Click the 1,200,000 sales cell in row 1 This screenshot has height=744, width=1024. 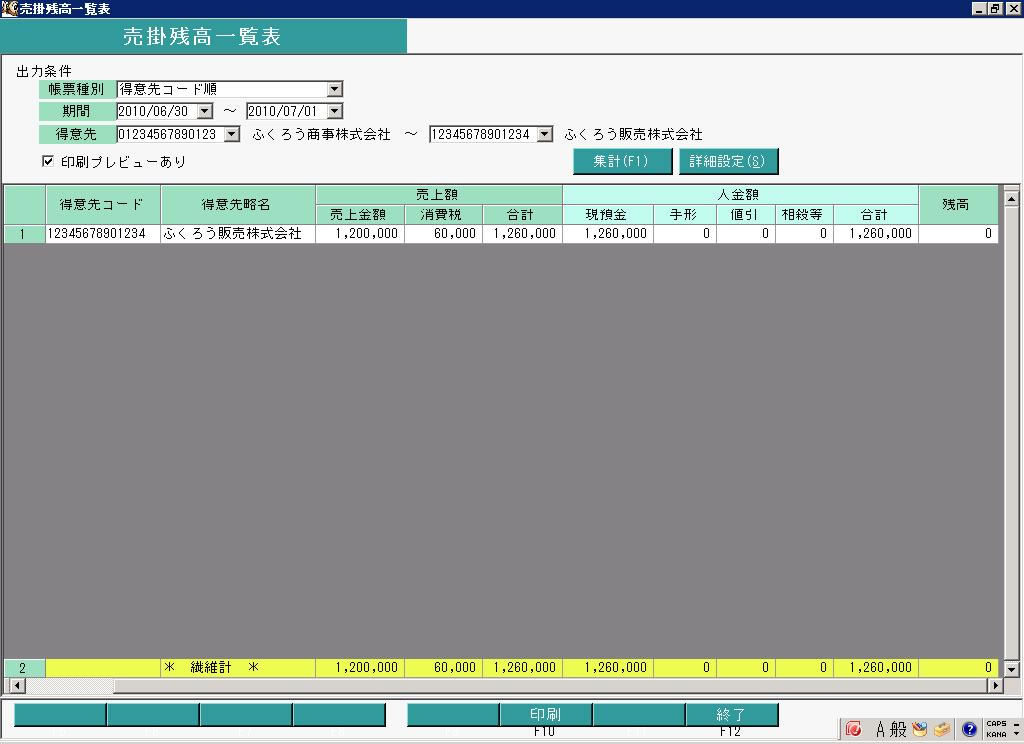coord(360,234)
